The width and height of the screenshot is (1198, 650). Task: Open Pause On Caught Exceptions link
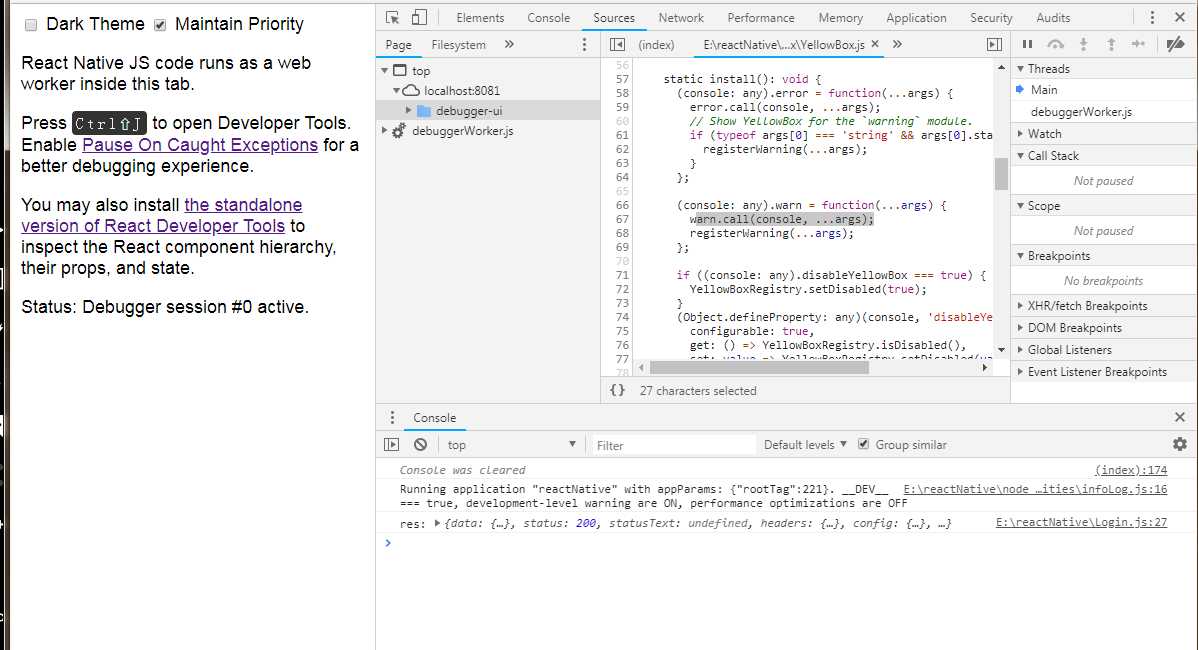(x=200, y=144)
